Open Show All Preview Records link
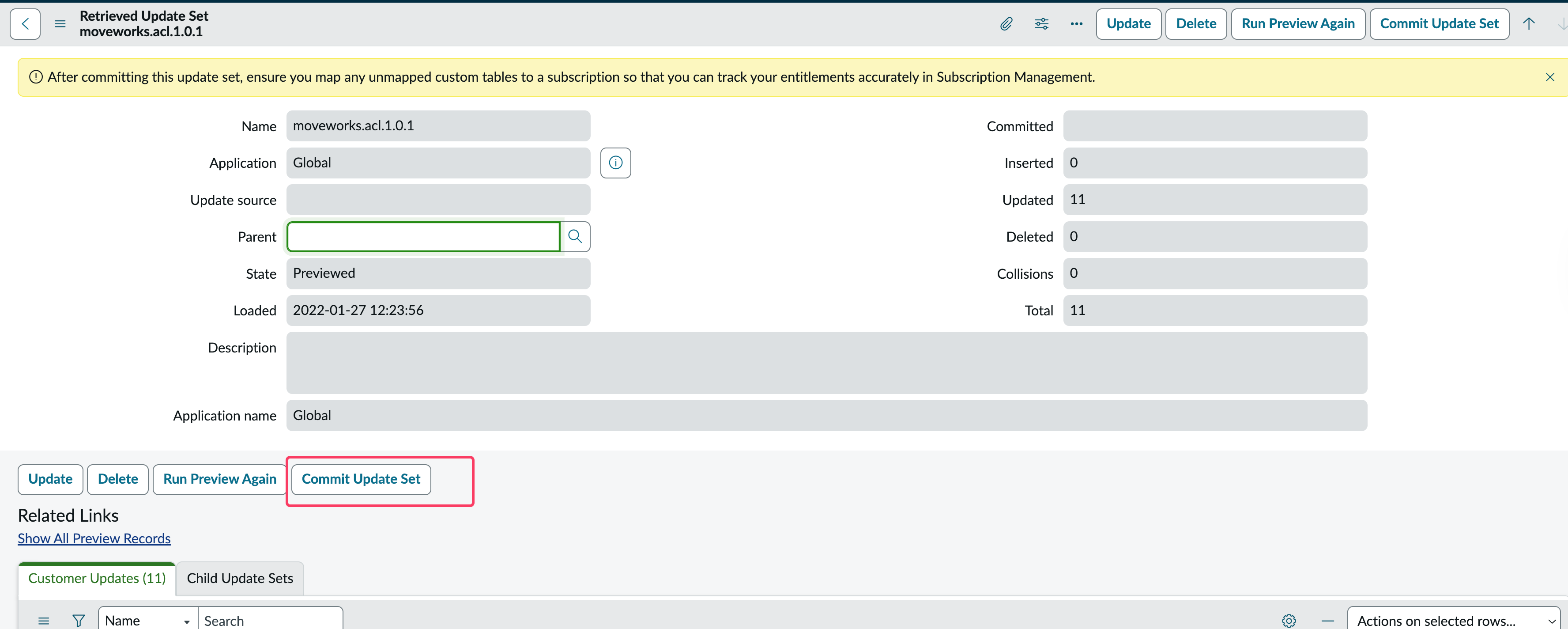 (x=94, y=539)
